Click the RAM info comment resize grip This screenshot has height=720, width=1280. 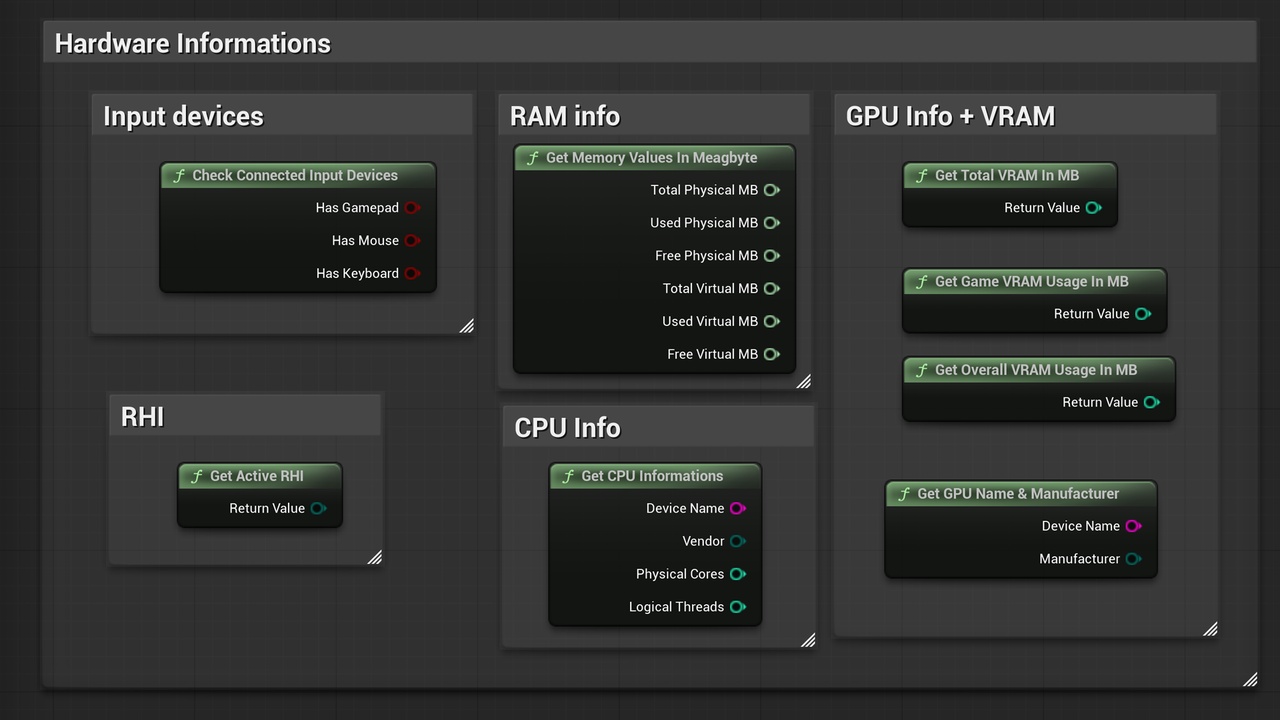(804, 381)
